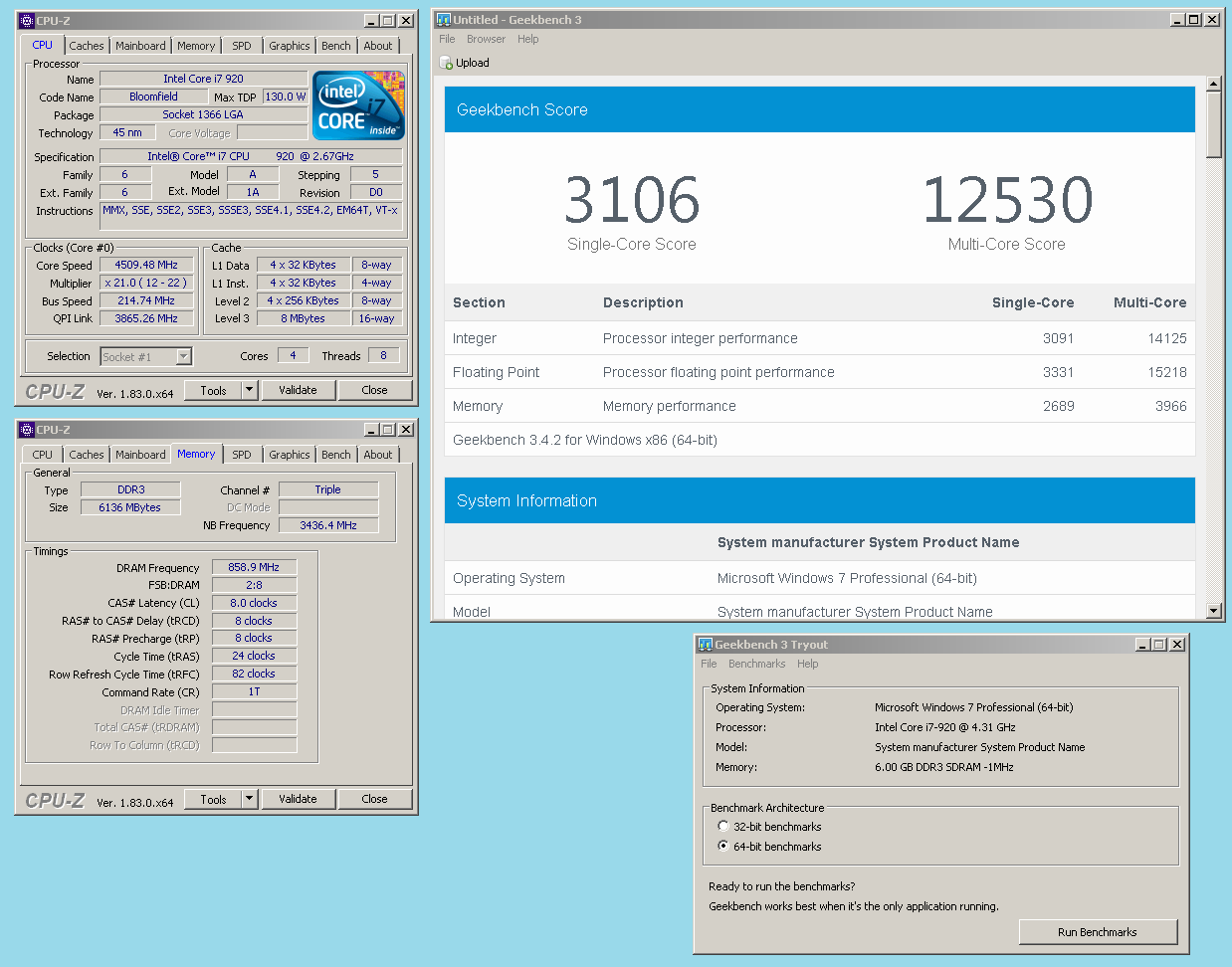This screenshot has height=967, width=1232.
Task: Click scroll up arrow in Geekbench results
Action: click(1213, 85)
